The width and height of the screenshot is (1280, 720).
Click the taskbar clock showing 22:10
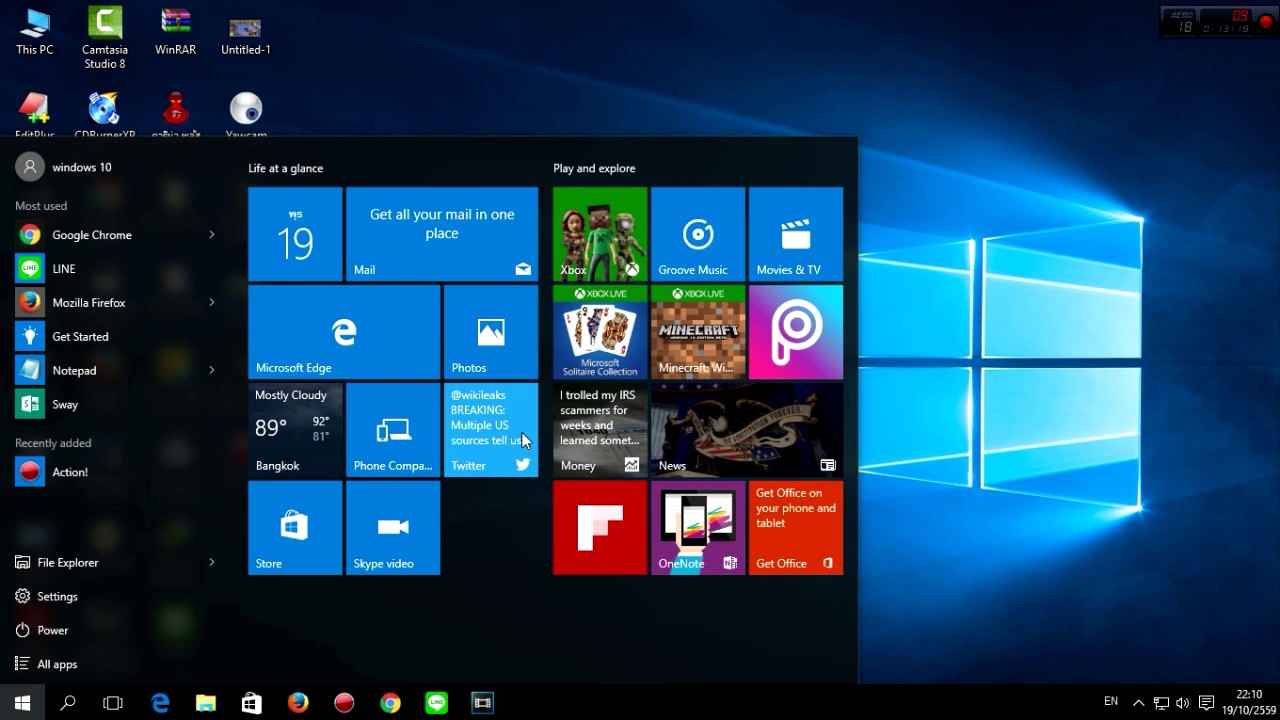pos(1249,702)
